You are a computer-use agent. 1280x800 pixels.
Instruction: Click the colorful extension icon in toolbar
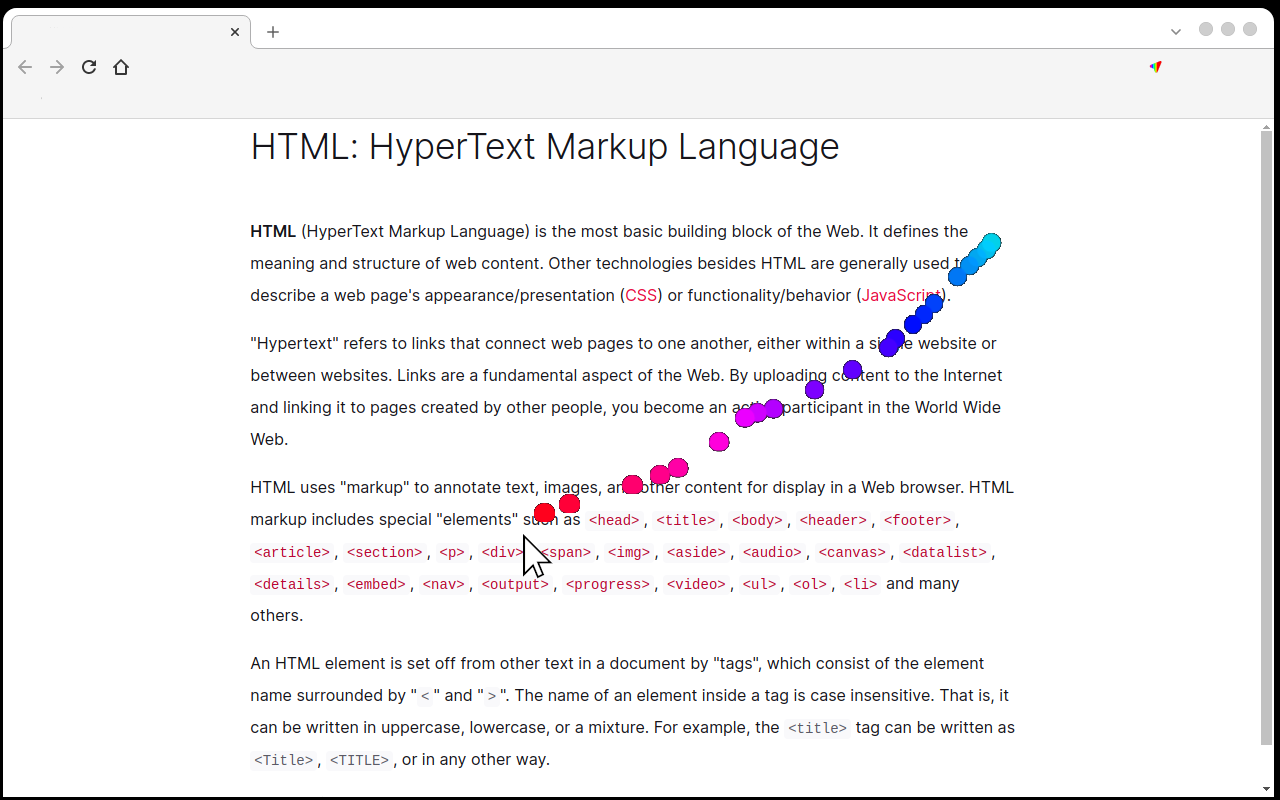point(1155,67)
